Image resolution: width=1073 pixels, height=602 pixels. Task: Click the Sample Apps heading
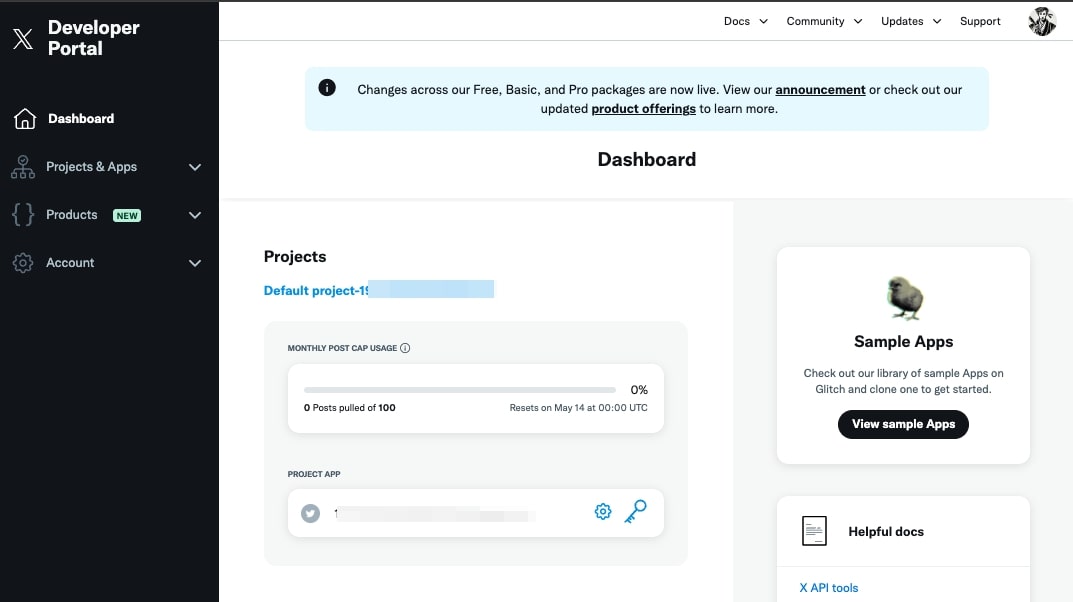903,341
